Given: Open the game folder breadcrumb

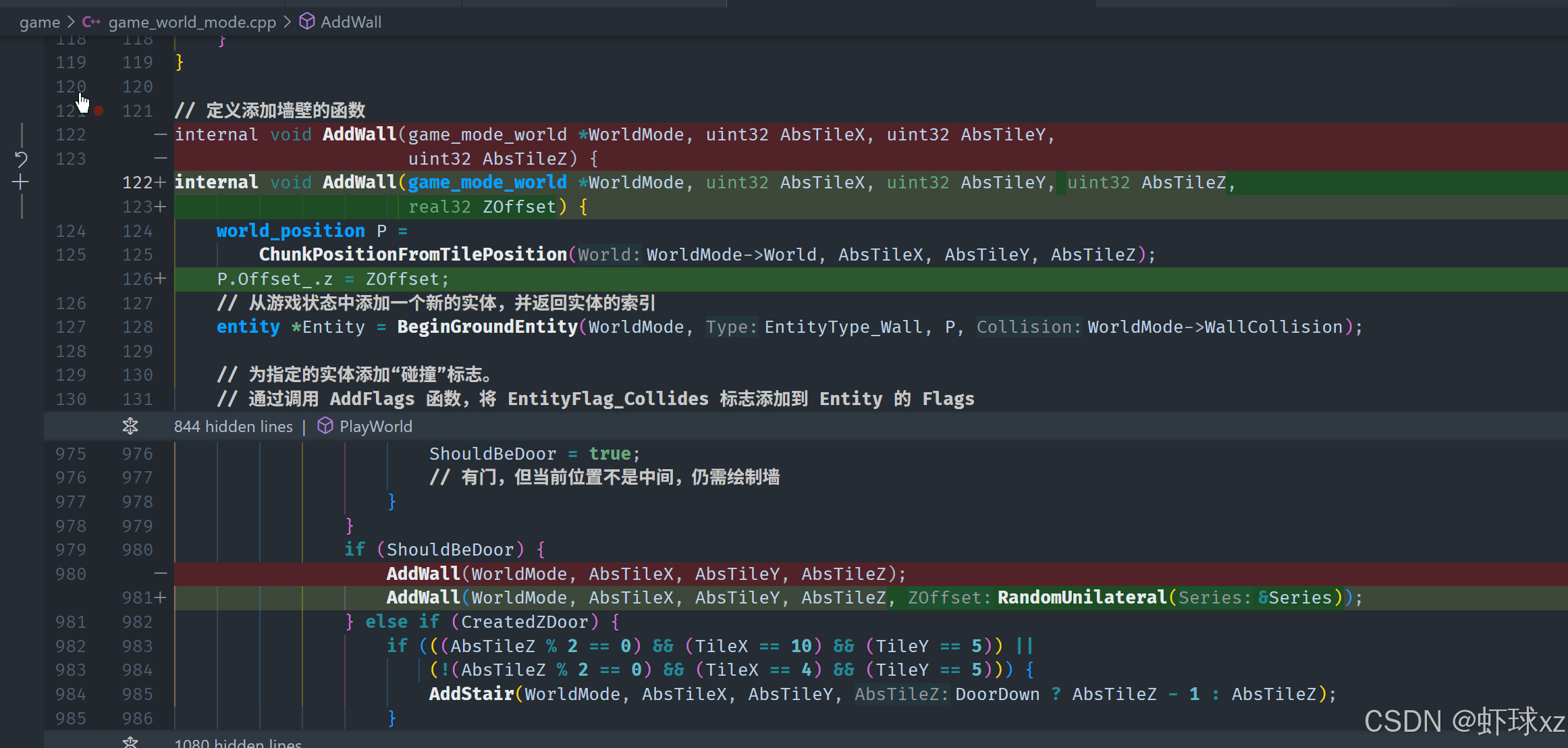Looking at the screenshot, I should tap(40, 22).
